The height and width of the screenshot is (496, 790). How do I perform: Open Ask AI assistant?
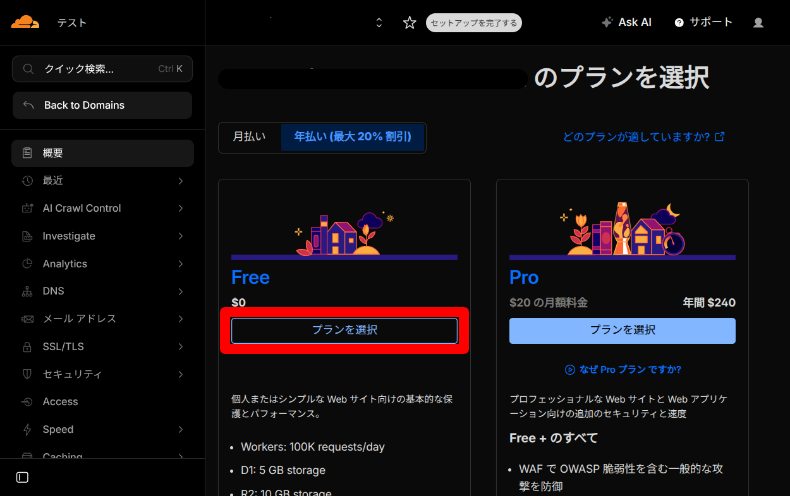click(x=627, y=22)
